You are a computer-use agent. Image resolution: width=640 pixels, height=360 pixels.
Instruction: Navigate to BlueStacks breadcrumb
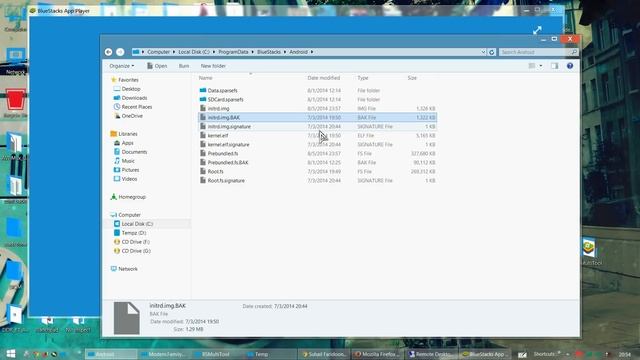pyautogui.click(x=269, y=52)
